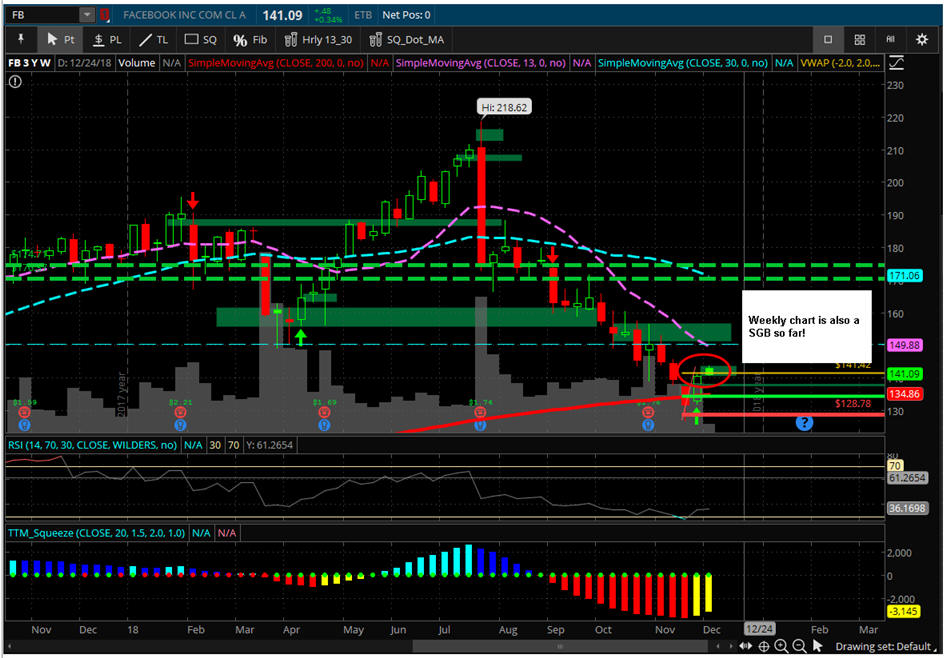Click the pin drawing tool icon
The width and height of the screenshot is (946, 658).
20,40
